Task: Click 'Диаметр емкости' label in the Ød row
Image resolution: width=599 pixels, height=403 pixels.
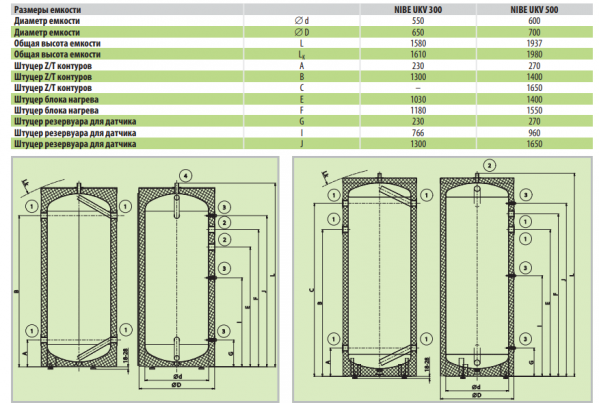Action: point(47,21)
